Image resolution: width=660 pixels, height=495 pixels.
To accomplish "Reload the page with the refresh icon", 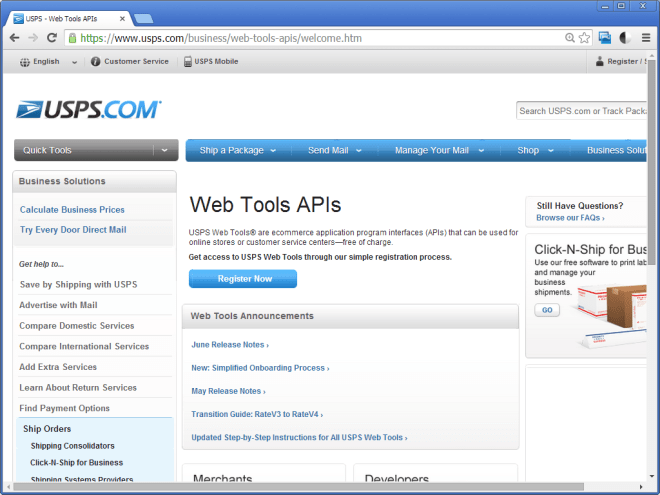I will coord(53,38).
